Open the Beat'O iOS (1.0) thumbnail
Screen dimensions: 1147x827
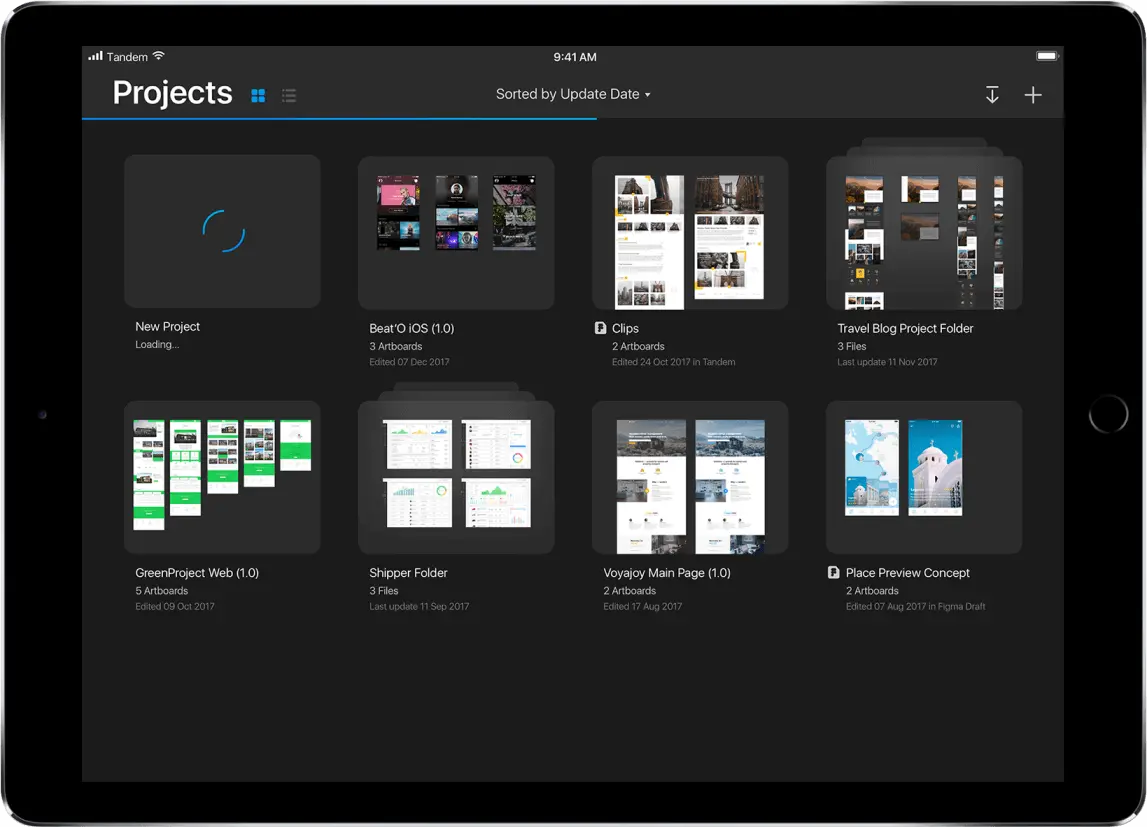(x=456, y=232)
